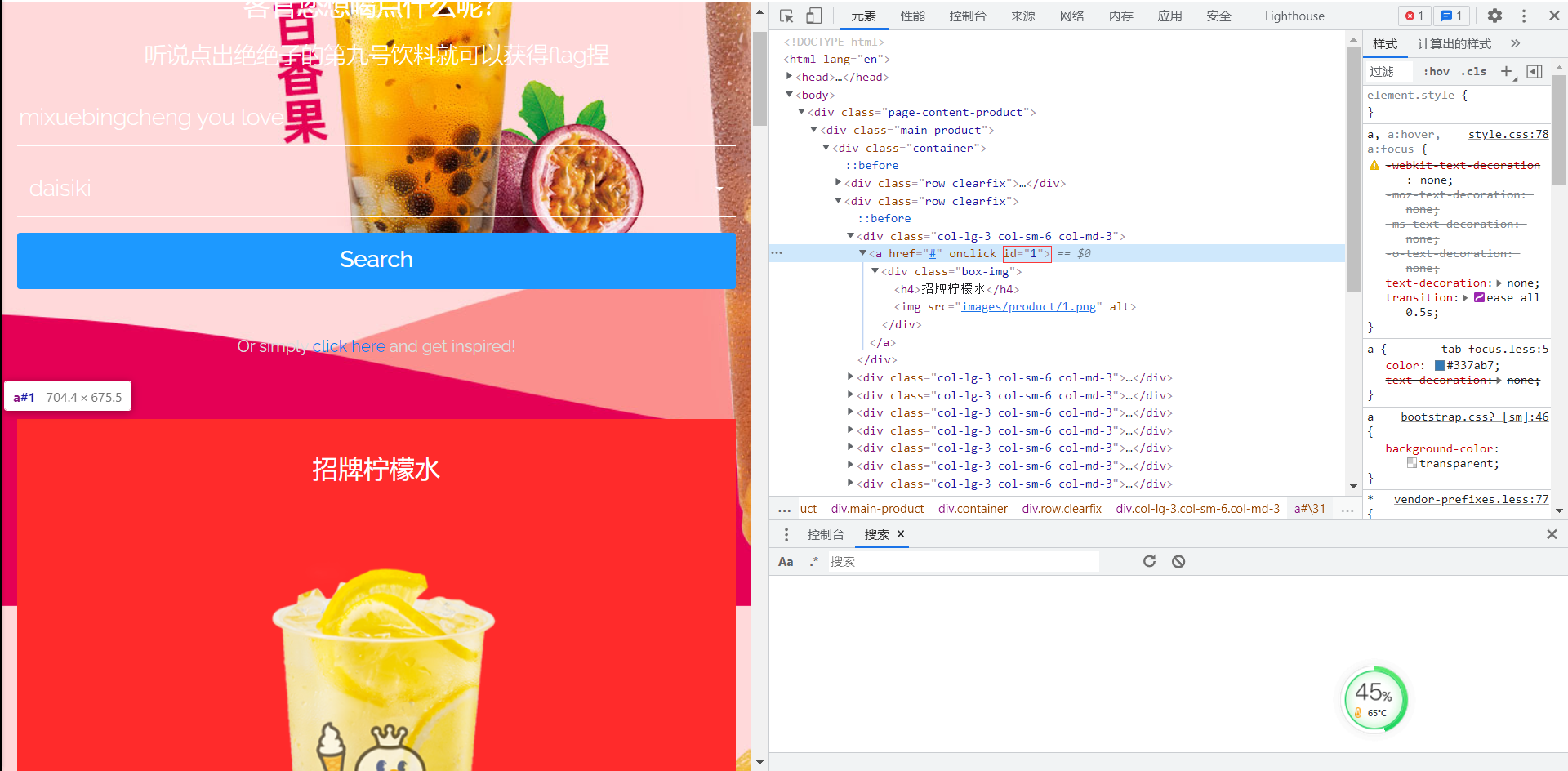Toggle the .cls element classes panel
Image resolution: width=1568 pixels, height=771 pixels.
1474,71
